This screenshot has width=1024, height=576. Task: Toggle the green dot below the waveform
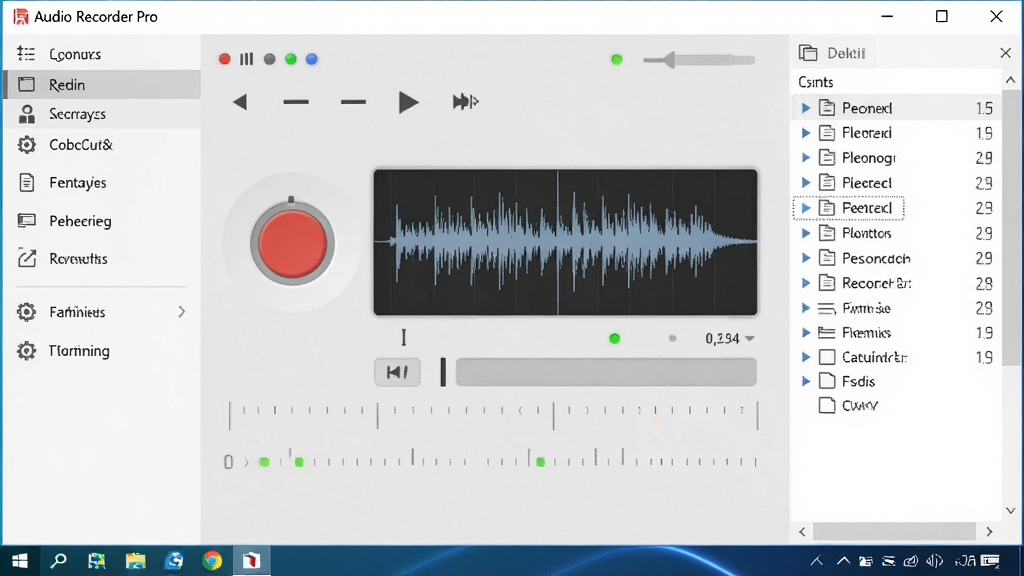[x=615, y=338]
